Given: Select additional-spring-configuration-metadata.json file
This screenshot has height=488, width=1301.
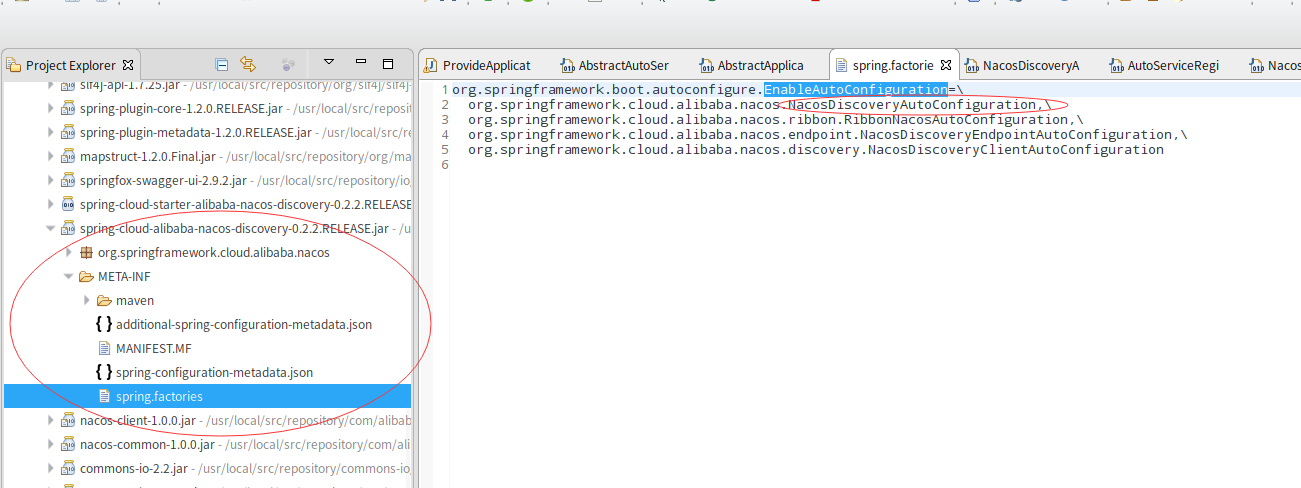Looking at the screenshot, I should pyautogui.click(x=244, y=324).
